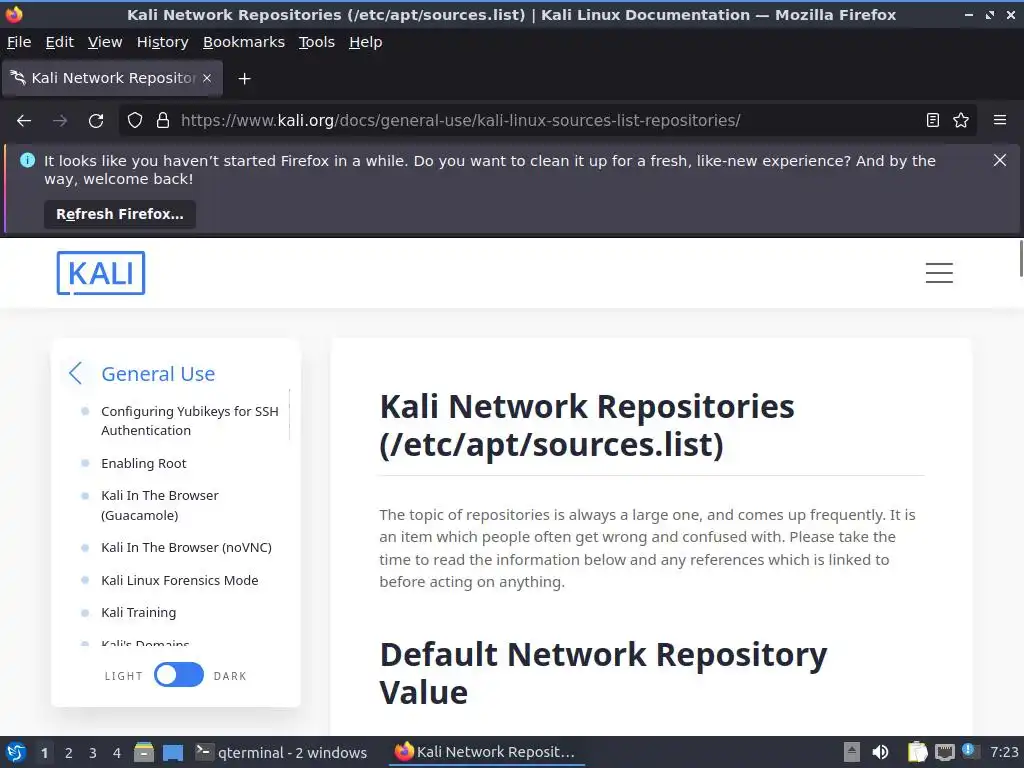1024x768 pixels.
Task: Open Kali In The Browser (noVNC)
Action: click(x=186, y=547)
